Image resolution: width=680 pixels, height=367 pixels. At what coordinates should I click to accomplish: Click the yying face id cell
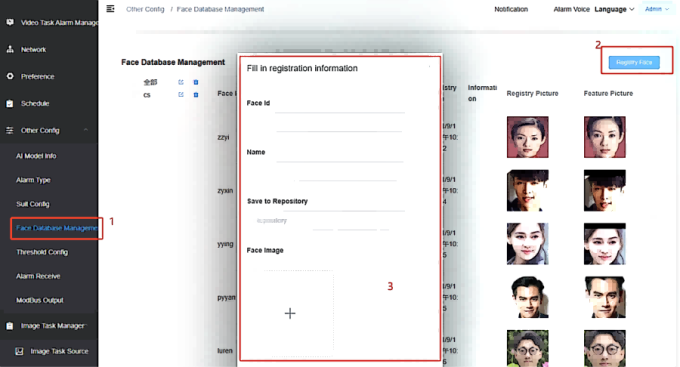click(225, 244)
